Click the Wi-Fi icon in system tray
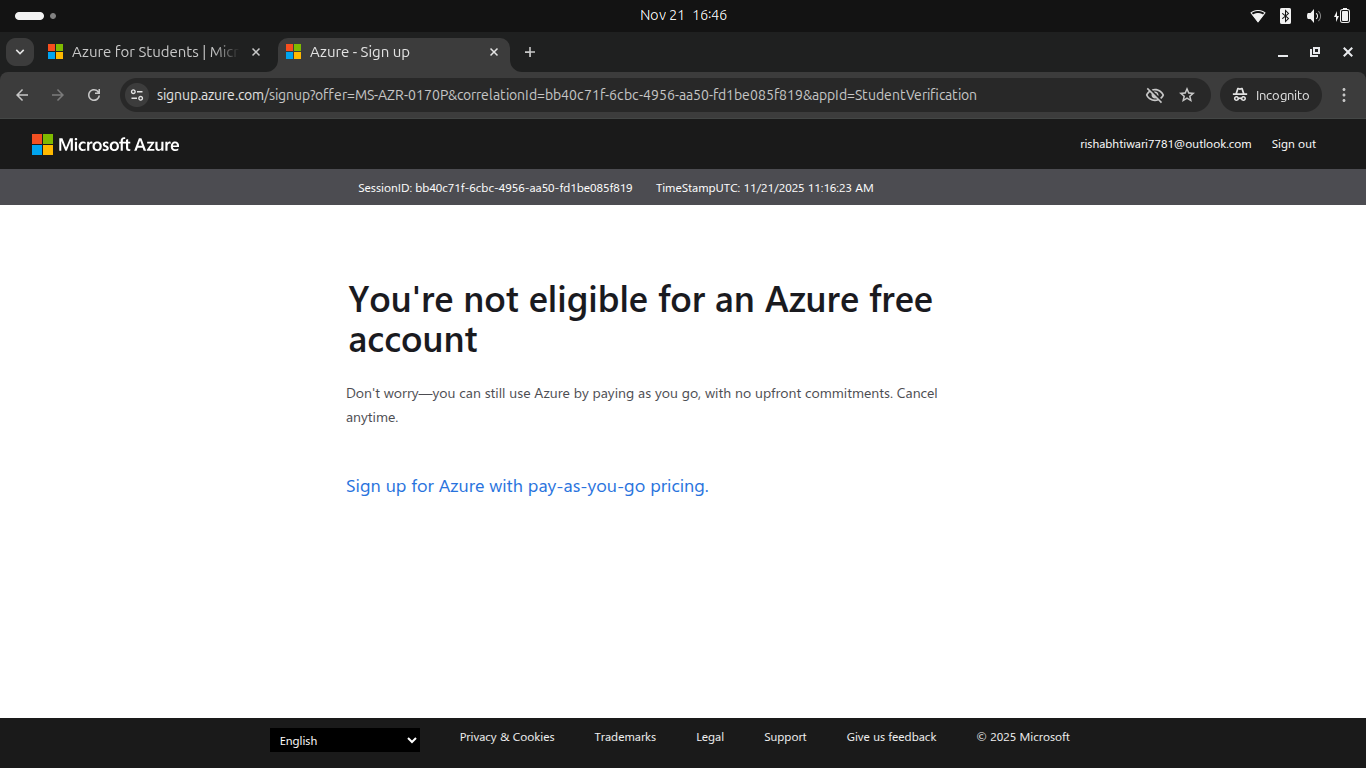The height and width of the screenshot is (768, 1366). tap(1258, 15)
